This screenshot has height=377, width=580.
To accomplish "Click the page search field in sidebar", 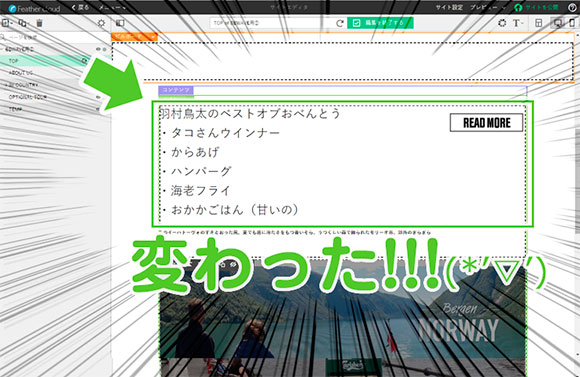I will [55, 37].
